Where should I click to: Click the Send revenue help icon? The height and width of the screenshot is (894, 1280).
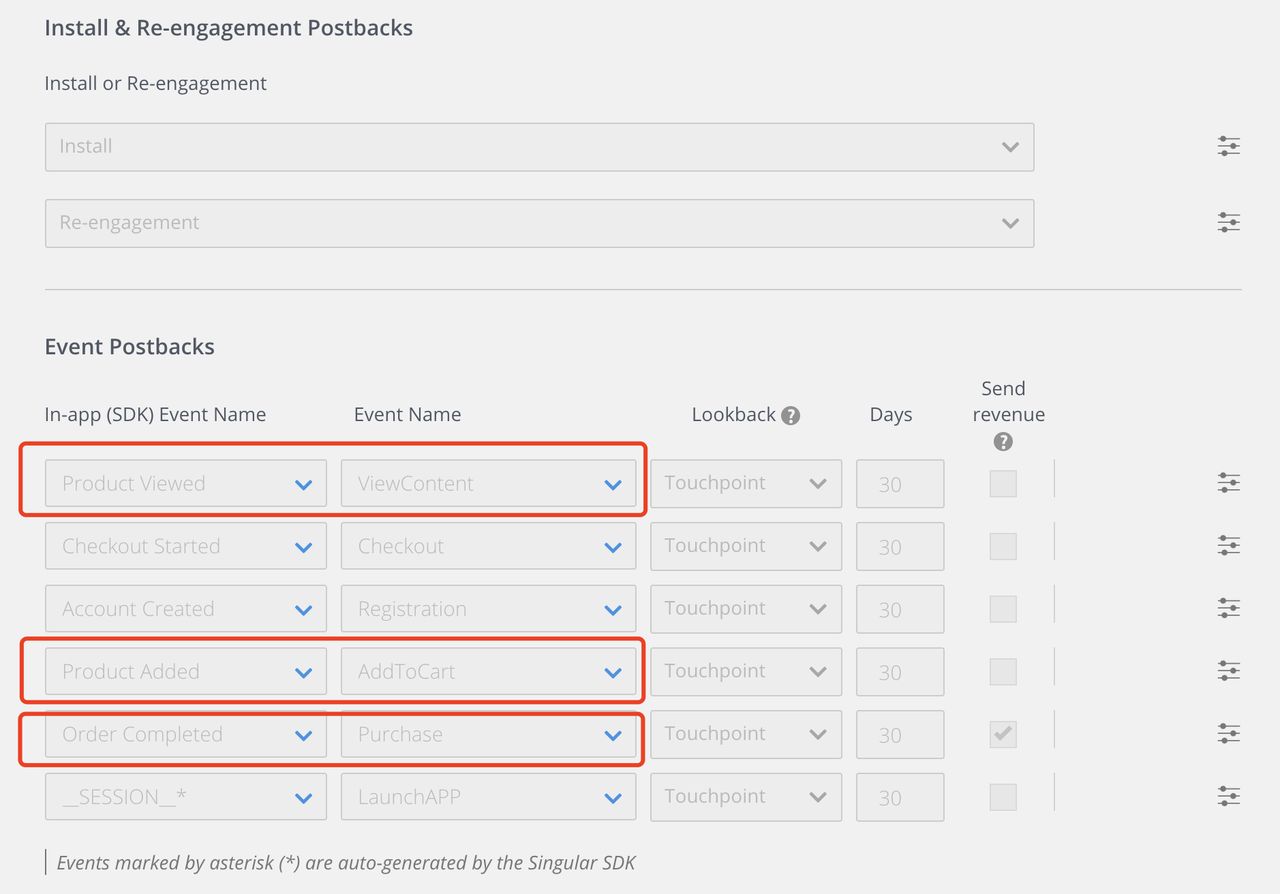(x=1003, y=441)
